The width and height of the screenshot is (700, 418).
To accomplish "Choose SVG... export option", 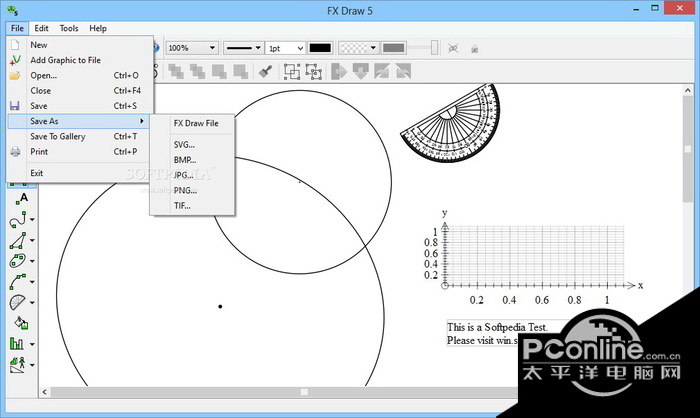I will [184, 145].
